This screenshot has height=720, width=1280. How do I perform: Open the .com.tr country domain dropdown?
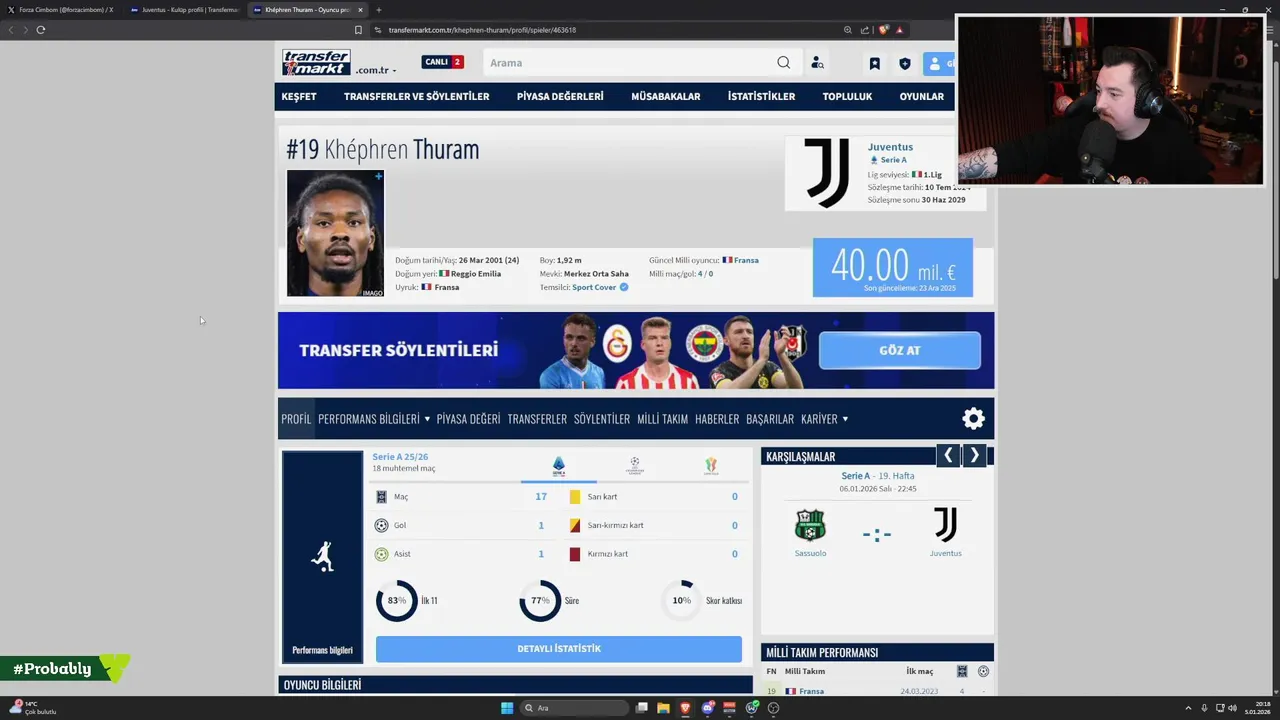point(376,70)
